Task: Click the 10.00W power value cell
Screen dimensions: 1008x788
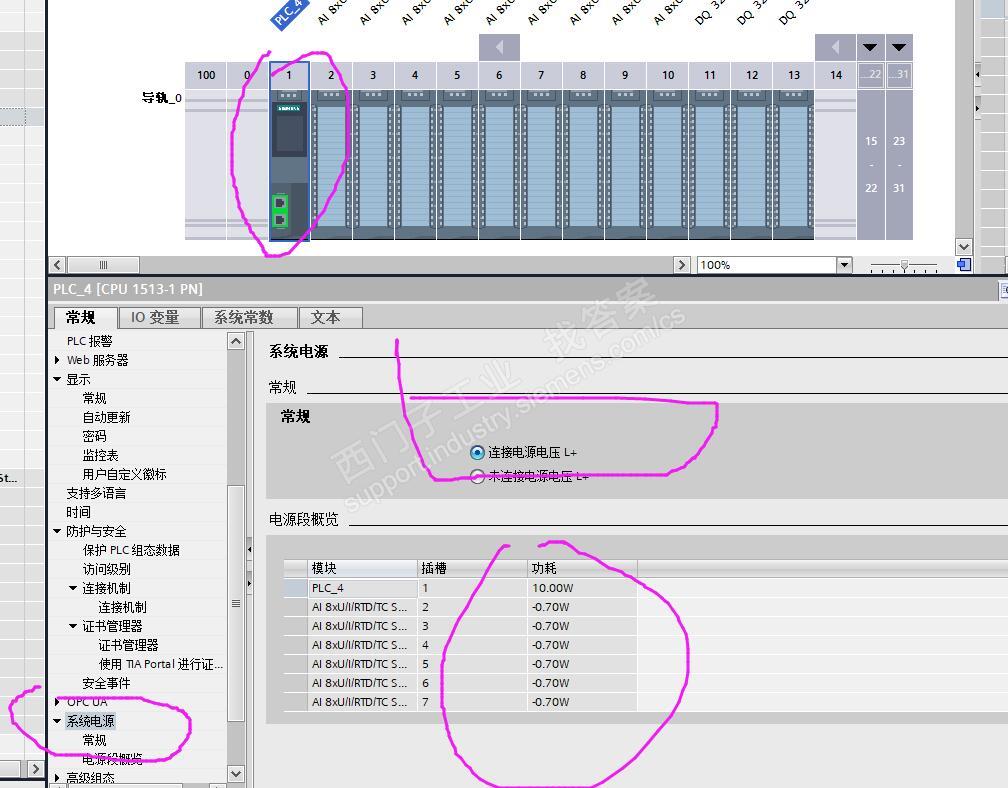Action: 582,588
